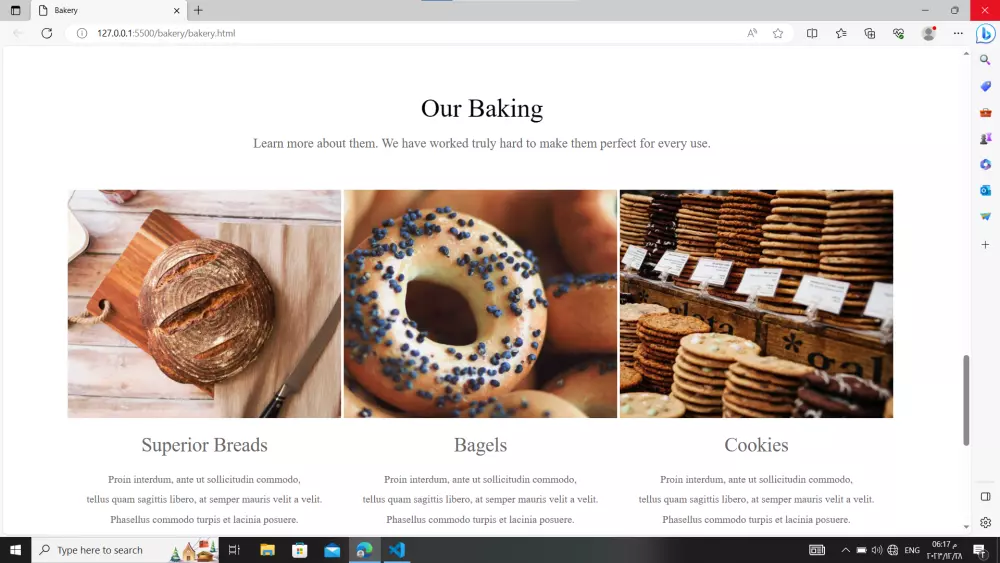Open Microsoft Store from taskbar
This screenshot has height=563, width=1000.
coord(300,550)
